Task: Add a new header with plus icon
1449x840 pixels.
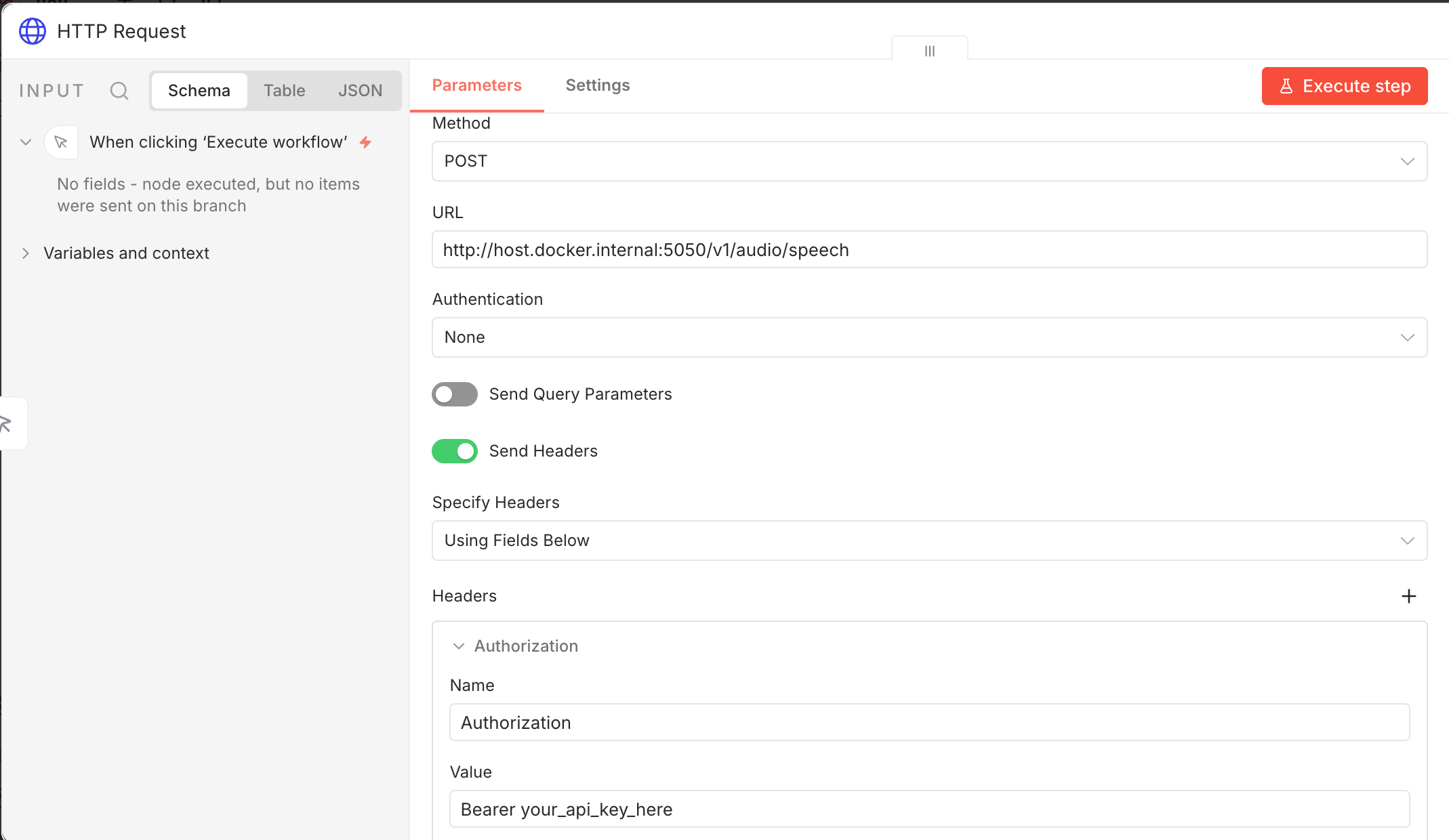Action: (1409, 596)
